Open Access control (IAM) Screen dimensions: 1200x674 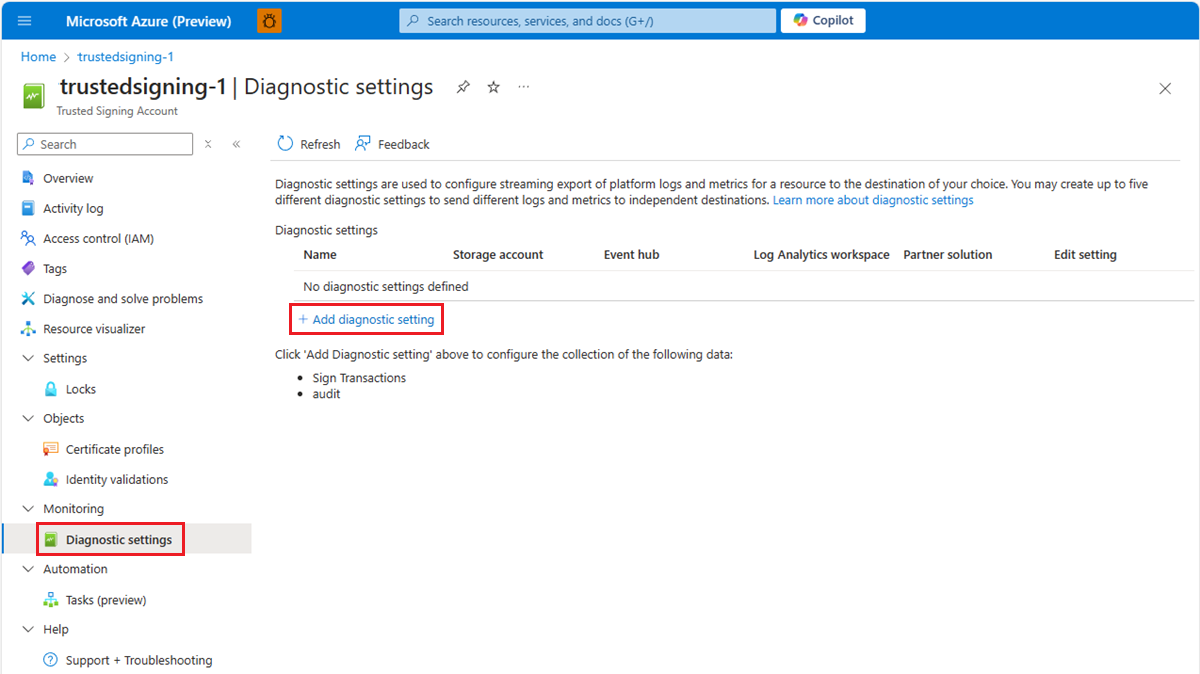point(98,238)
